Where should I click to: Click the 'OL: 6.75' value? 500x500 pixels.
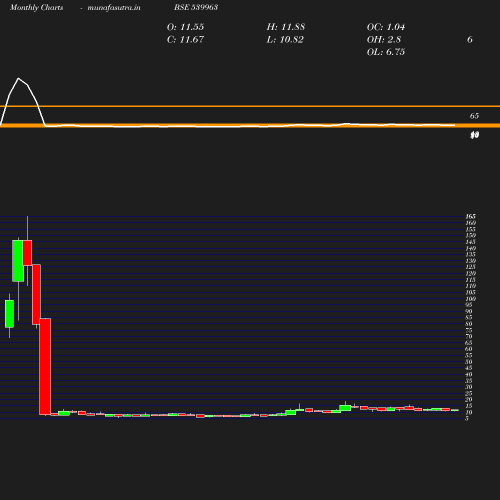(x=386, y=52)
